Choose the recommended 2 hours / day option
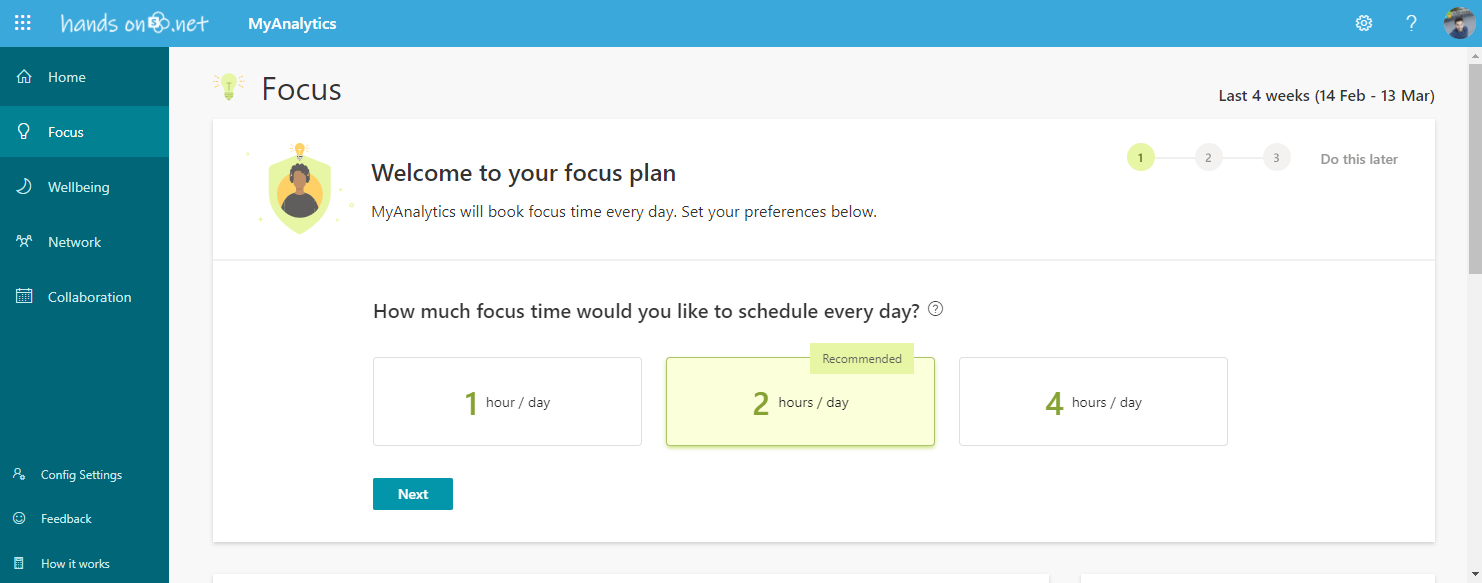 point(800,402)
